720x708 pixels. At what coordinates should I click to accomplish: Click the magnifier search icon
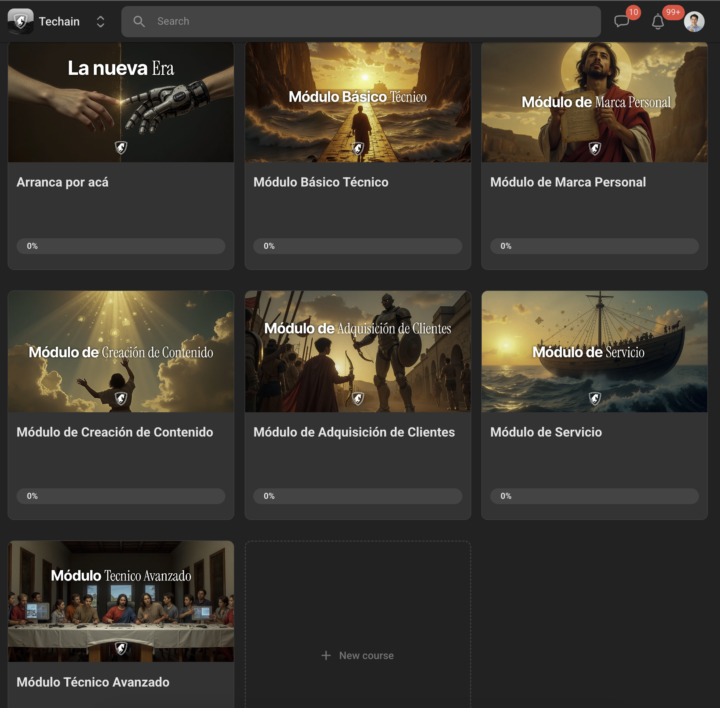click(139, 22)
